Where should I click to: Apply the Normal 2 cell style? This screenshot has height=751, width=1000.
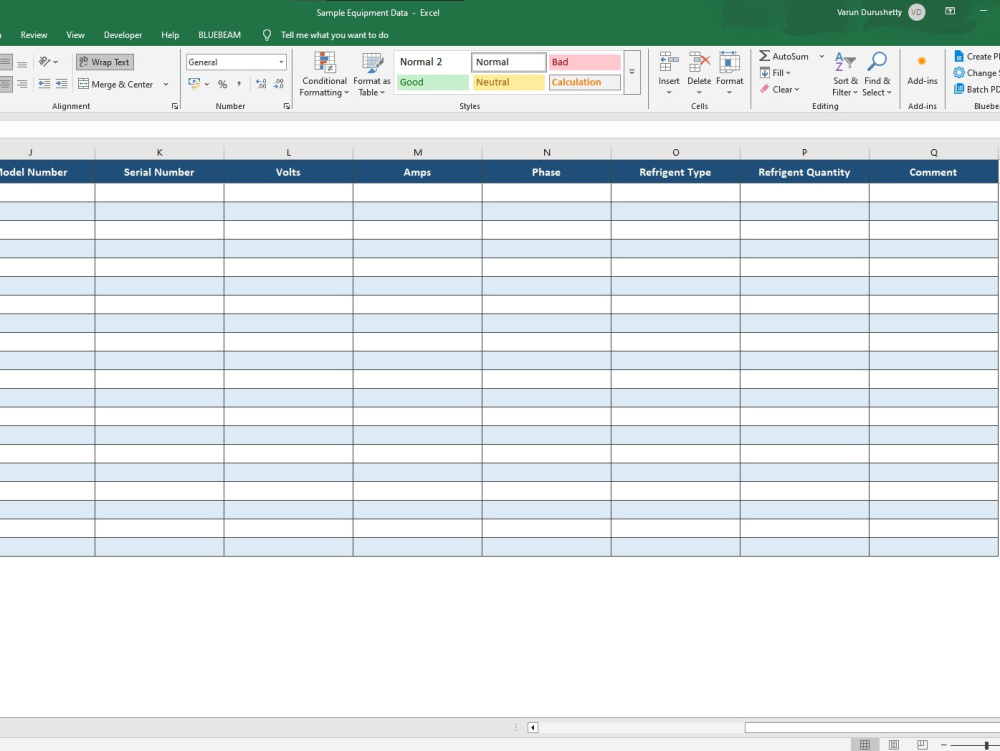pyautogui.click(x=432, y=62)
